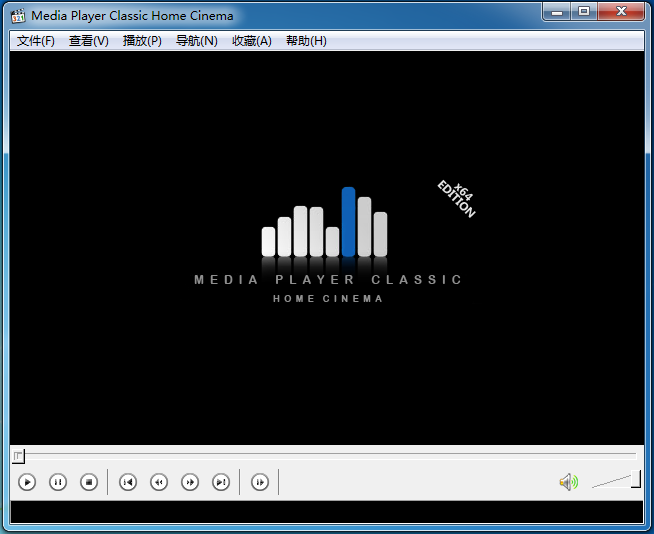Click the frame step button
The height and width of the screenshot is (534, 654).
(x=260, y=482)
